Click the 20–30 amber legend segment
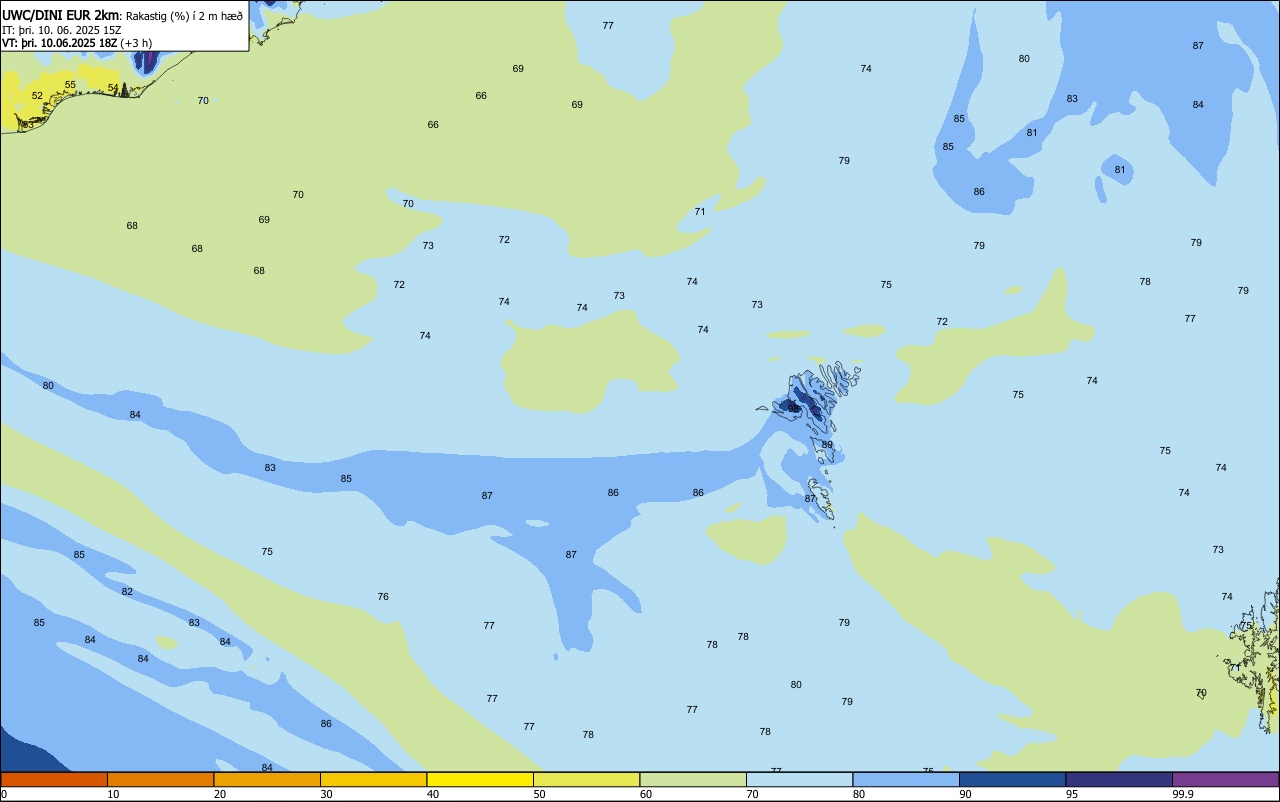Screen dimensions: 1280x802 click(x=267, y=779)
